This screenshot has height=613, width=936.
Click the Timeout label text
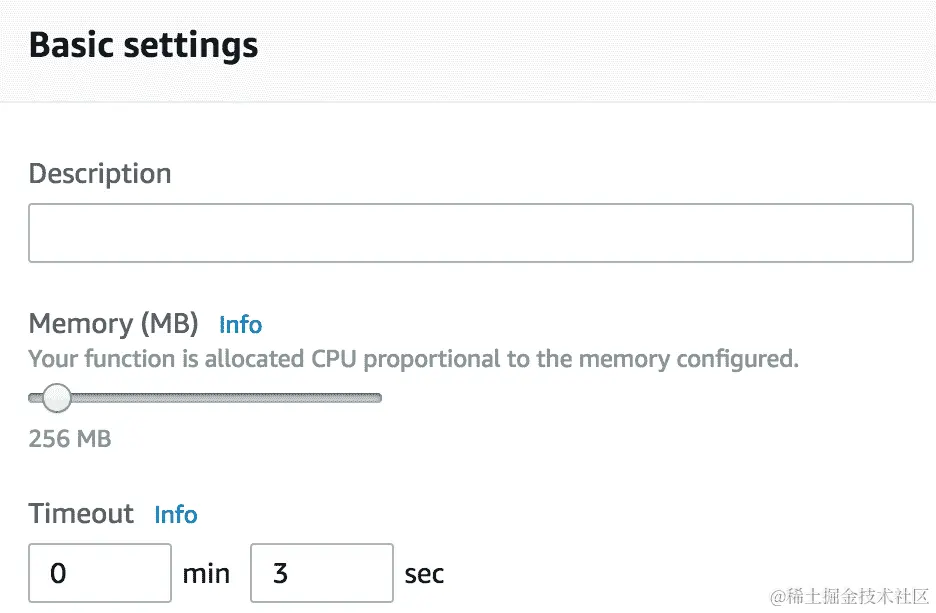[81, 514]
